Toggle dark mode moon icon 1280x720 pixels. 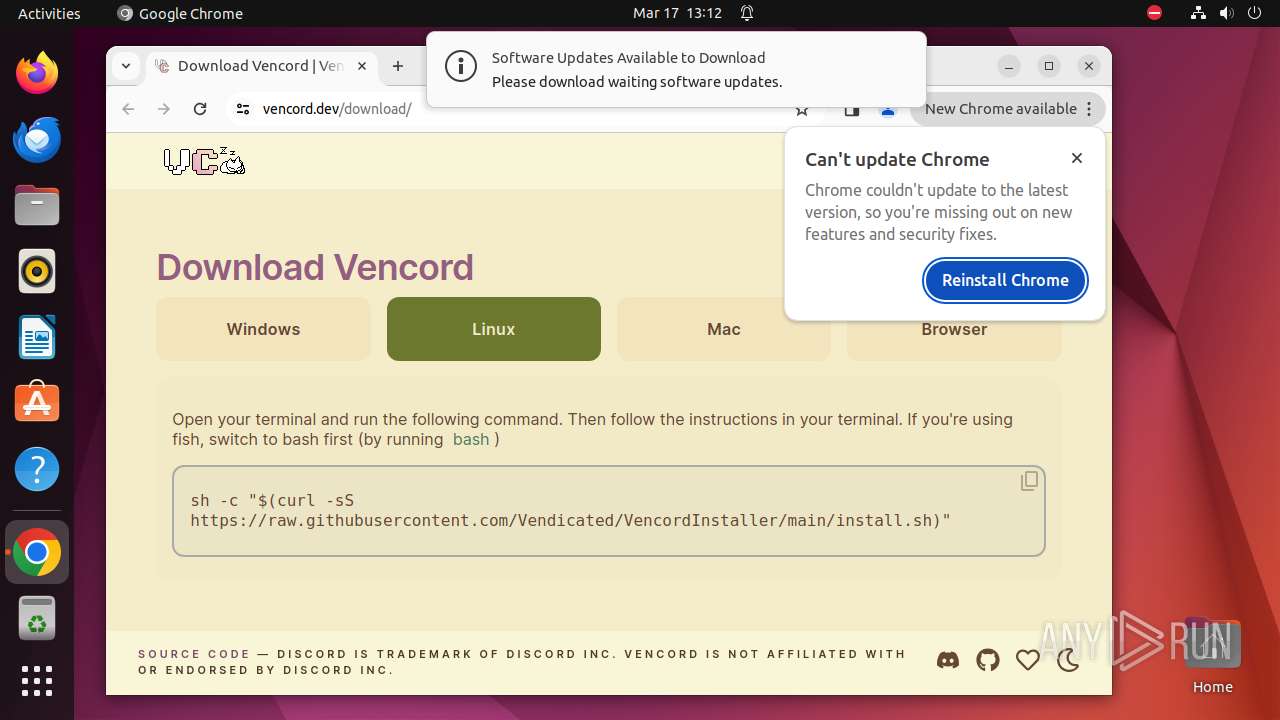1068,660
